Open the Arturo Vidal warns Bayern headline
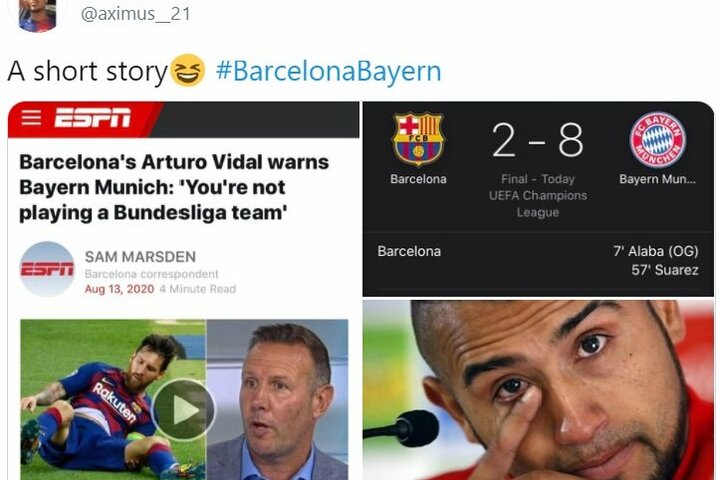The height and width of the screenshot is (480, 720). coord(174,187)
